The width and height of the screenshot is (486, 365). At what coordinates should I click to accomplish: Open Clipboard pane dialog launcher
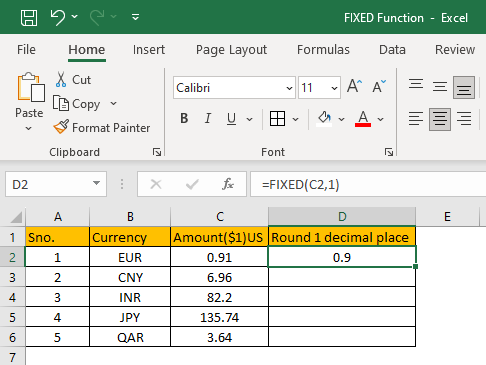(x=157, y=152)
